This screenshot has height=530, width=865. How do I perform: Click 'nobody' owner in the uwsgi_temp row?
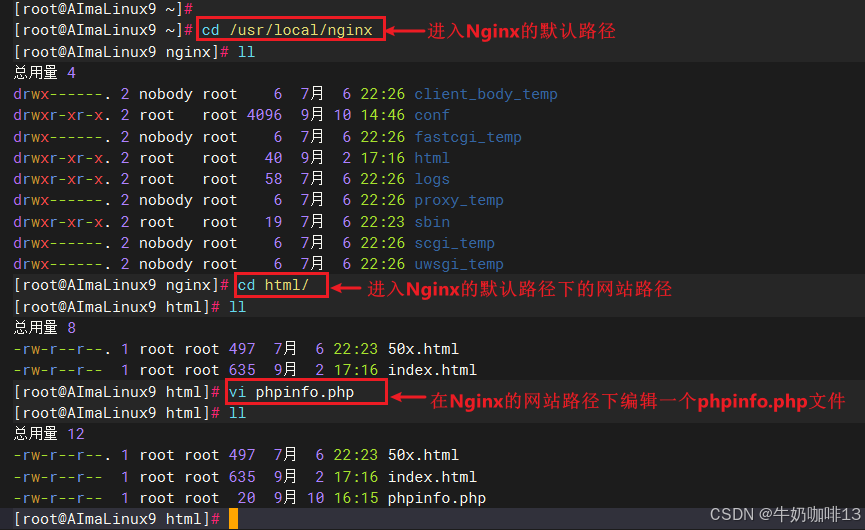pos(165,264)
